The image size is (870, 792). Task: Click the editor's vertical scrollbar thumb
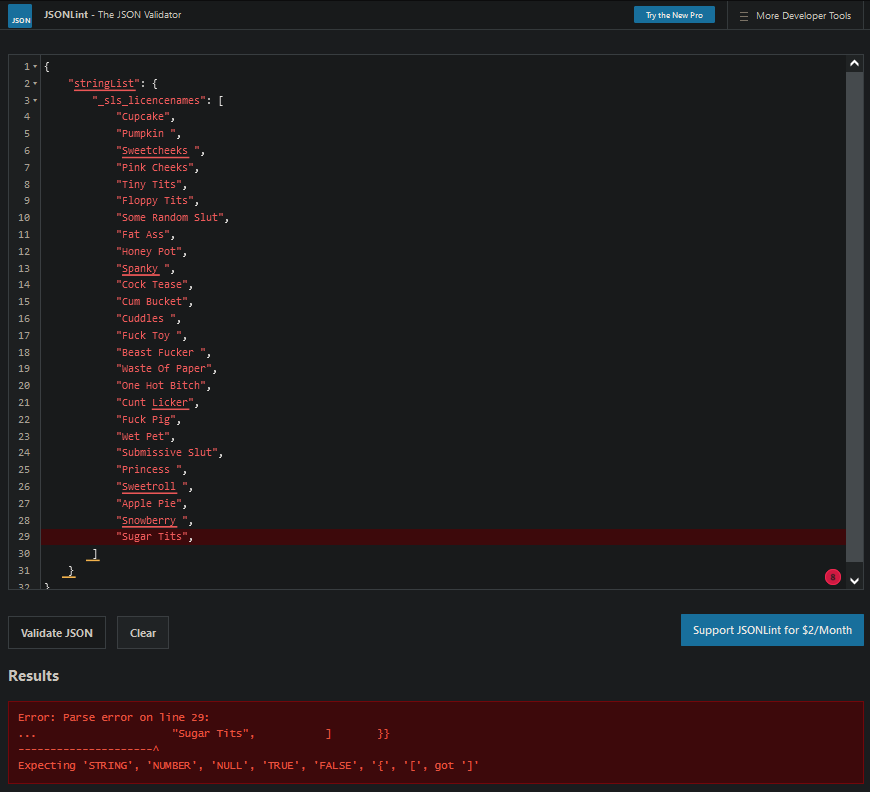[854, 316]
